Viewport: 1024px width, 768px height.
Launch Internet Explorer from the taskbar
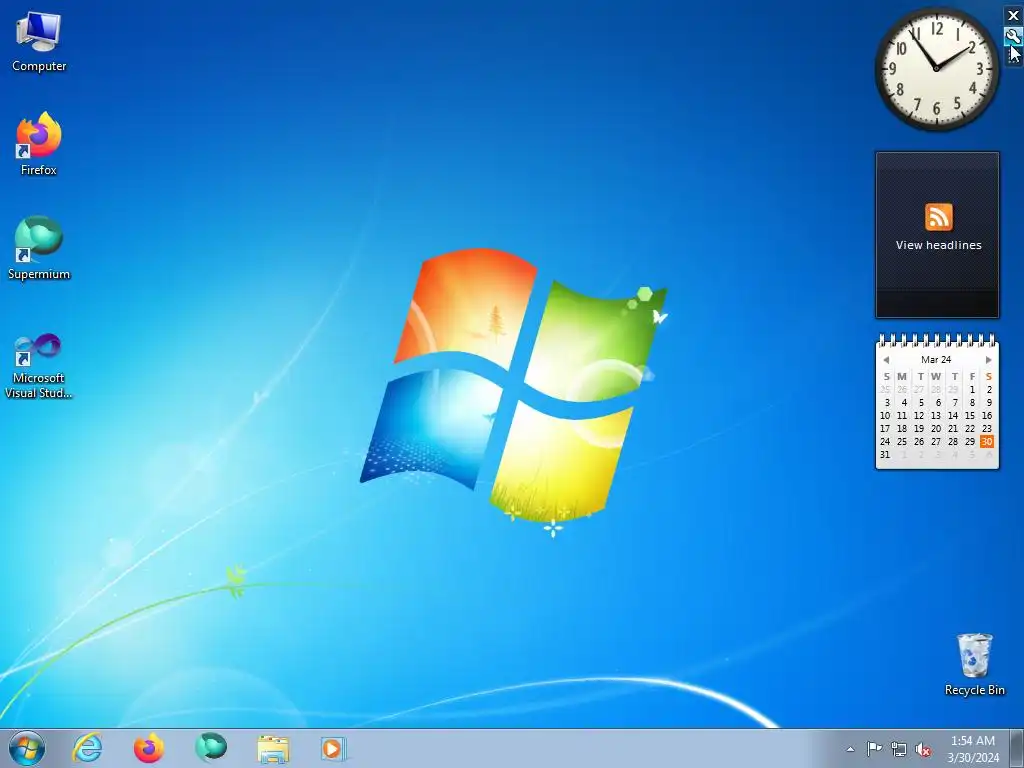click(88, 748)
